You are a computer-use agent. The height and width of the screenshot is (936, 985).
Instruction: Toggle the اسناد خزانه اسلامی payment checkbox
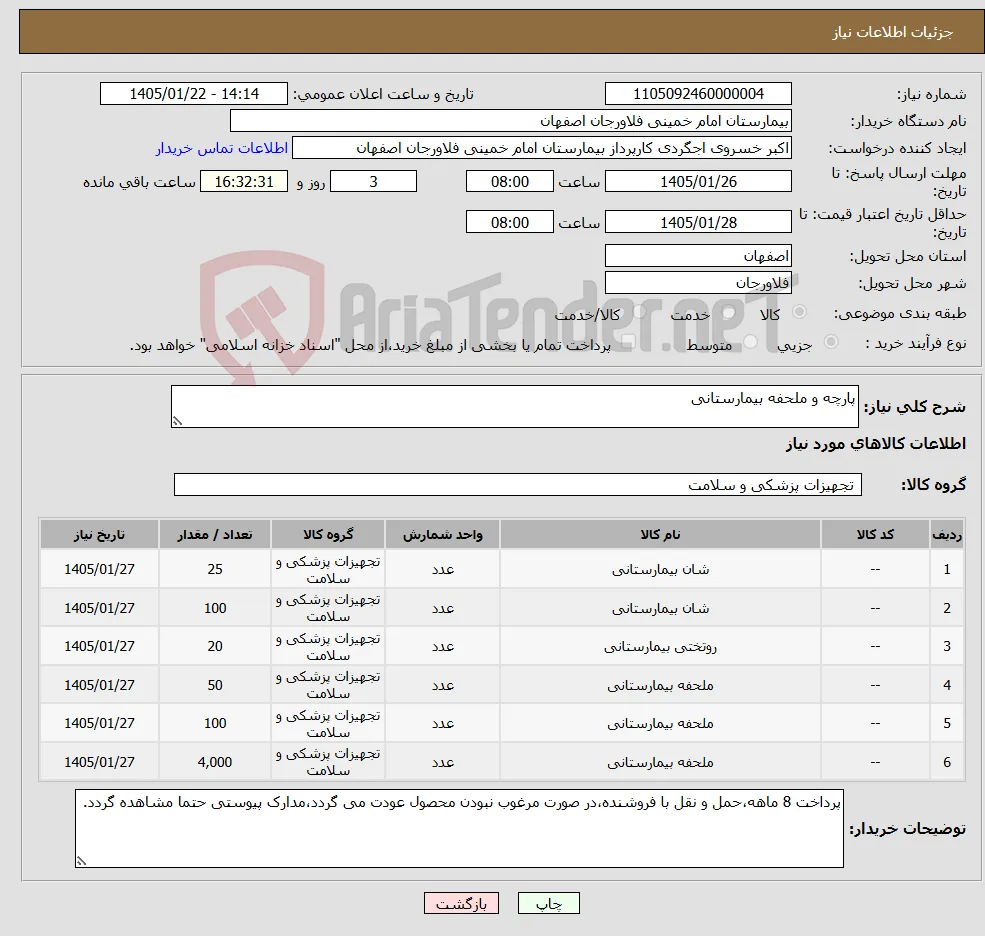click(x=627, y=341)
